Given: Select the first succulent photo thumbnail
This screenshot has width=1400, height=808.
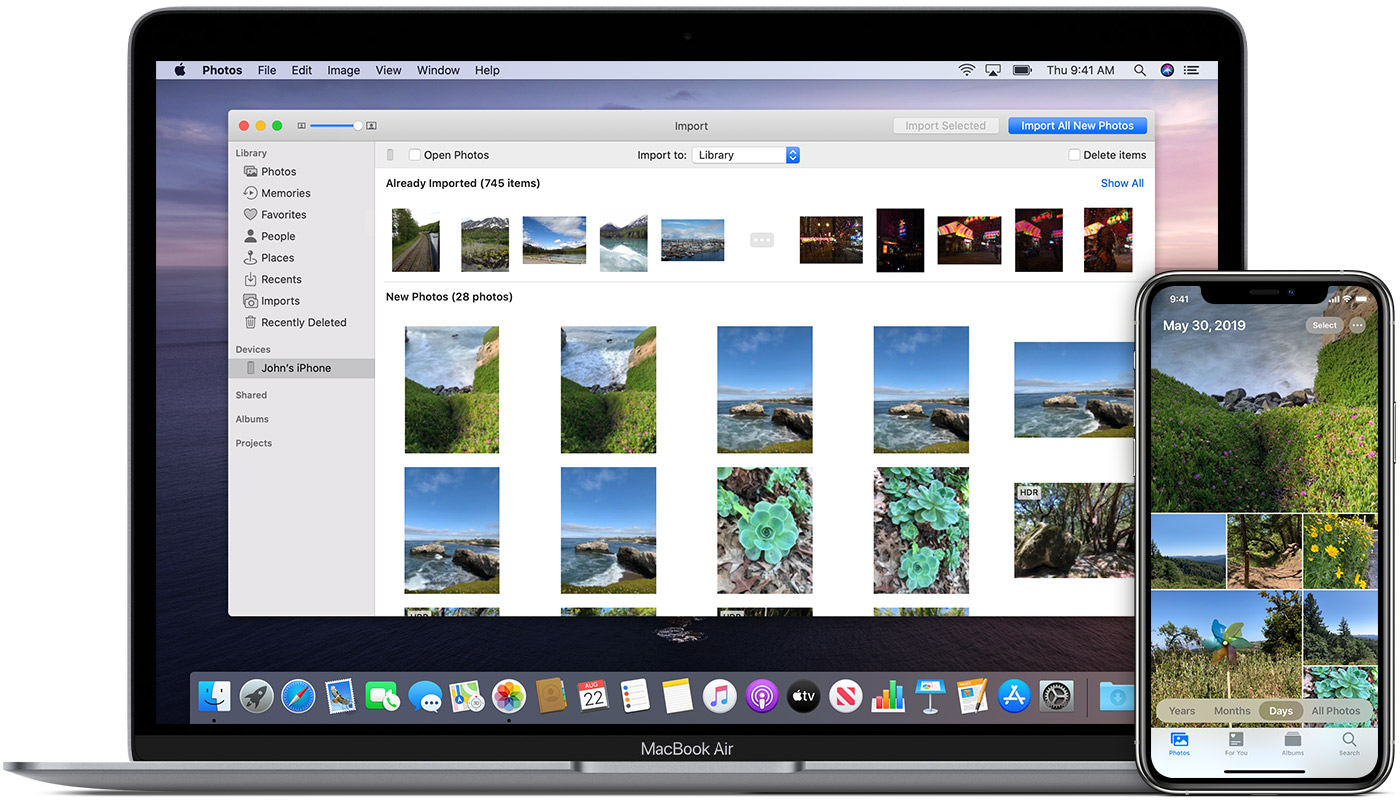Looking at the screenshot, I should point(764,530).
